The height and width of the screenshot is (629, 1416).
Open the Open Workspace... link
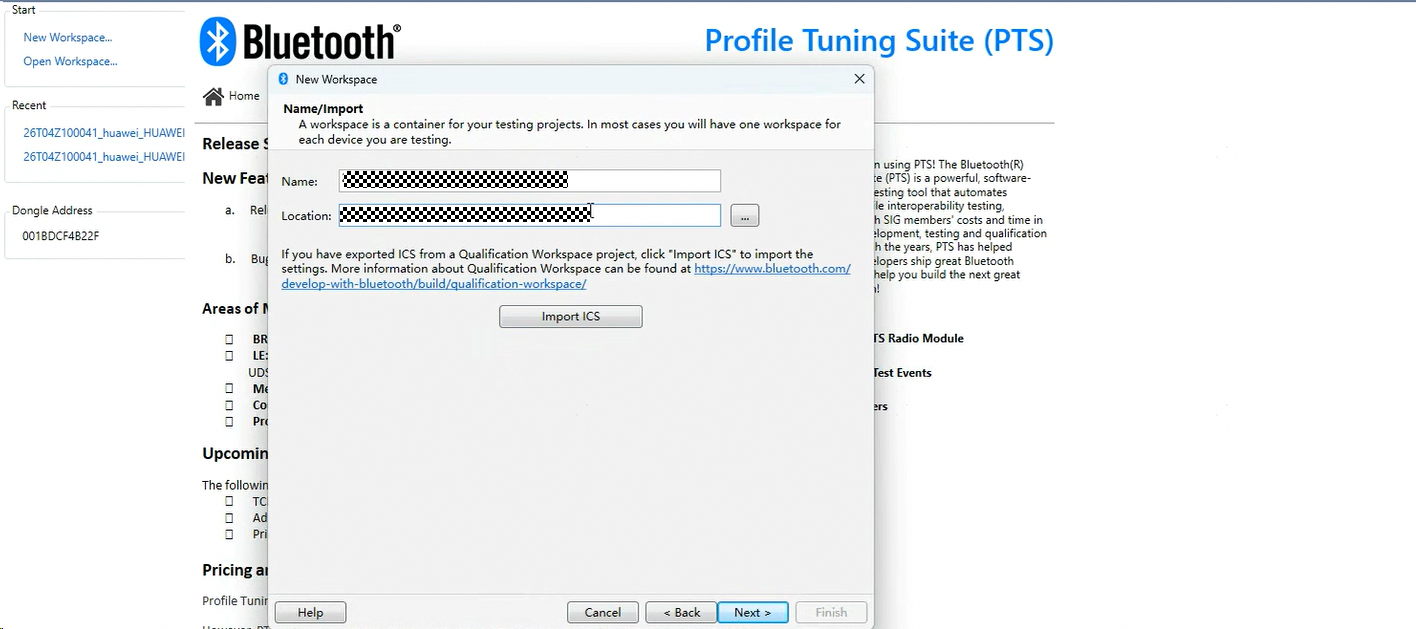click(x=70, y=62)
